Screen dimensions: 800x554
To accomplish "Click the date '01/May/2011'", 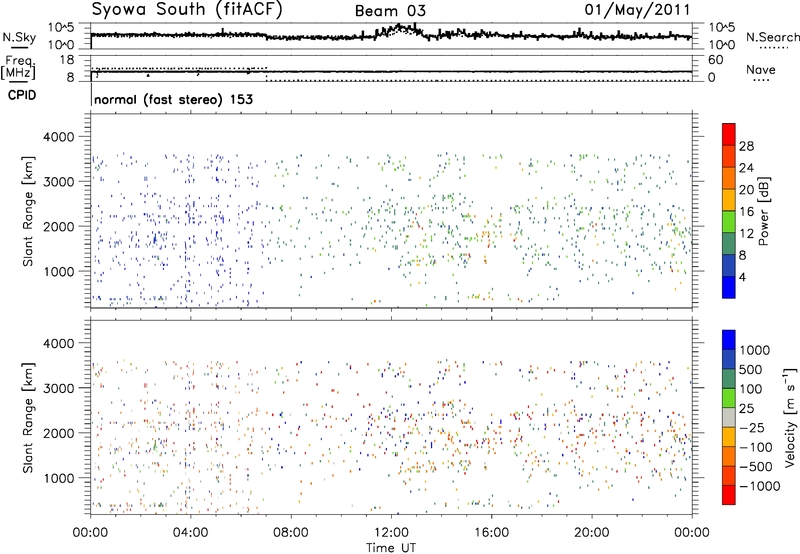I will (x=637, y=10).
